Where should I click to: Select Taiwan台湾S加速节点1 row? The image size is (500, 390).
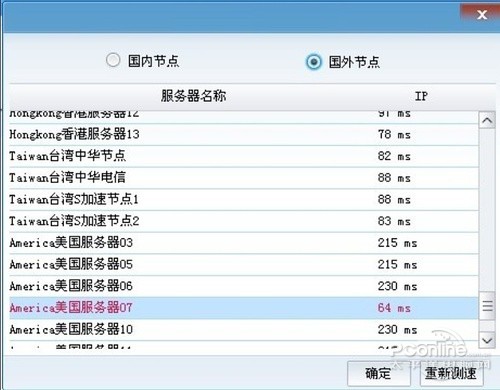pos(244,200)
